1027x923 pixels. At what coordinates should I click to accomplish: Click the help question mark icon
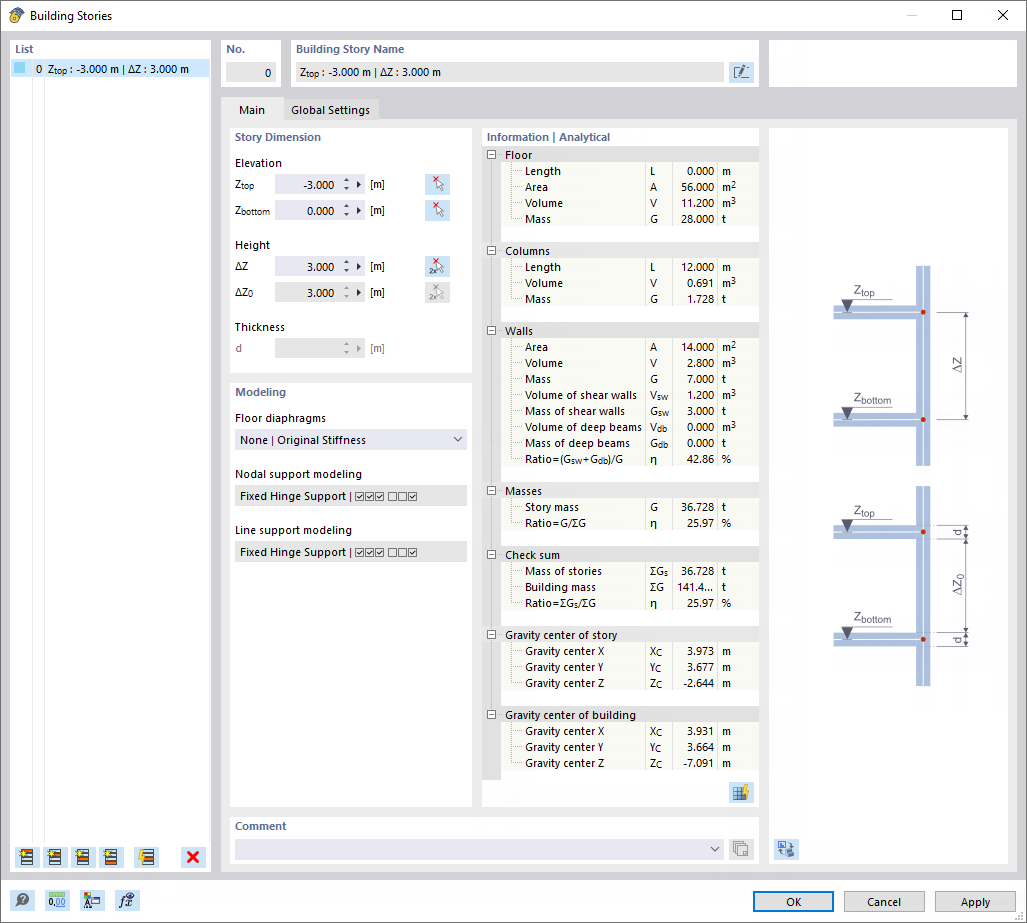coord(22,900)
